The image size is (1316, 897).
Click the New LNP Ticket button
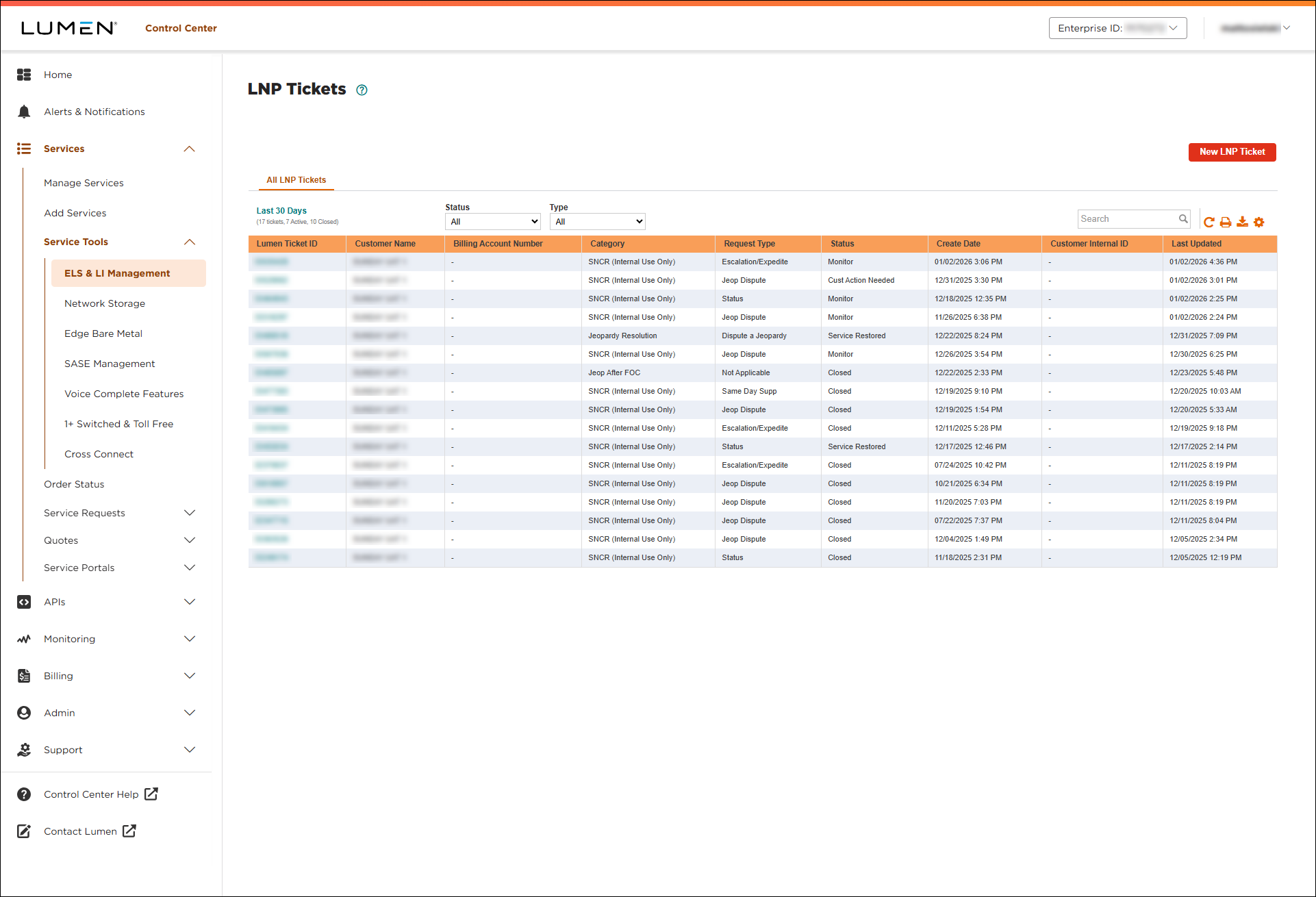[1232, 152]
